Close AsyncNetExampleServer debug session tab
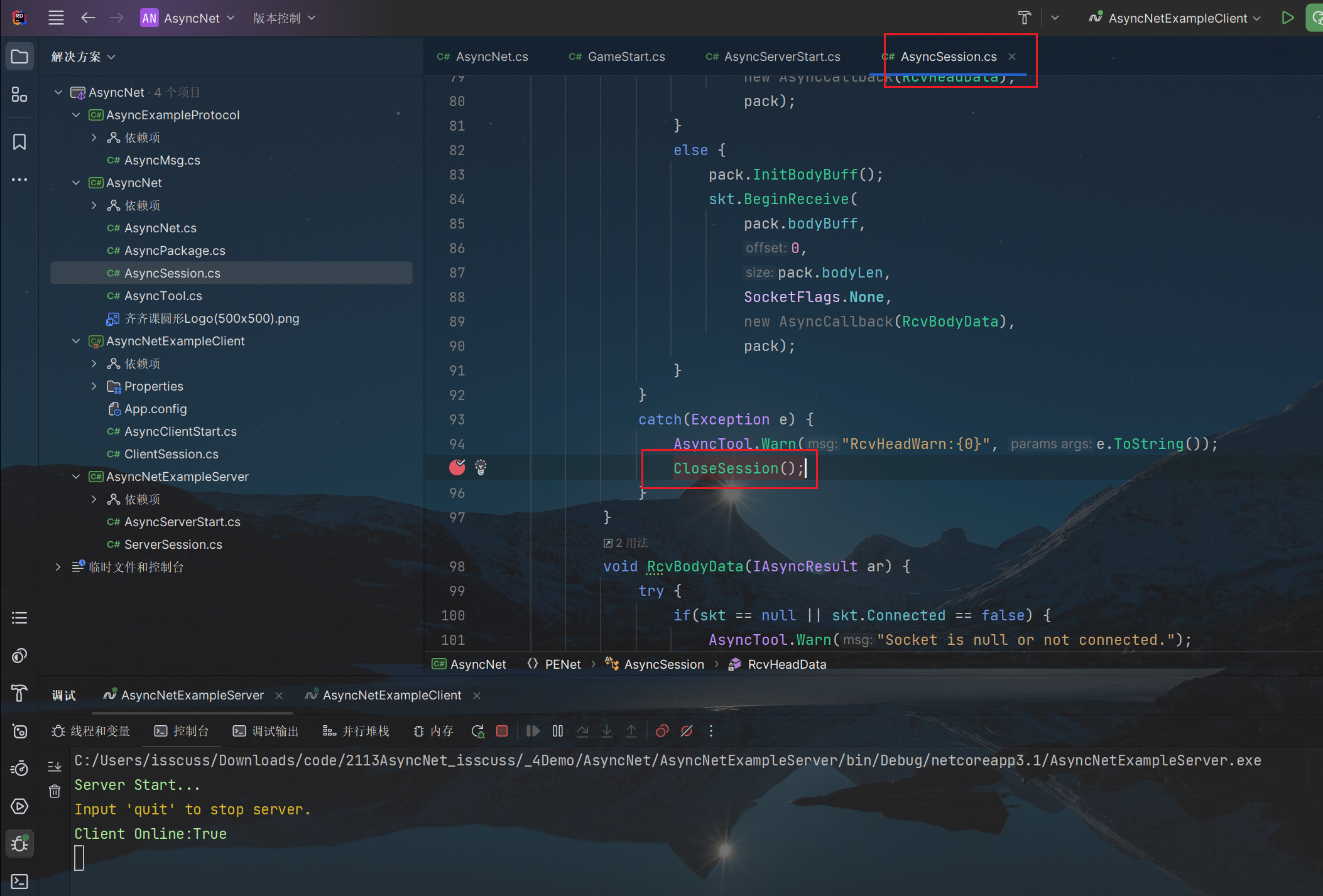1323x896 pixels. click(x=279, y=695)
